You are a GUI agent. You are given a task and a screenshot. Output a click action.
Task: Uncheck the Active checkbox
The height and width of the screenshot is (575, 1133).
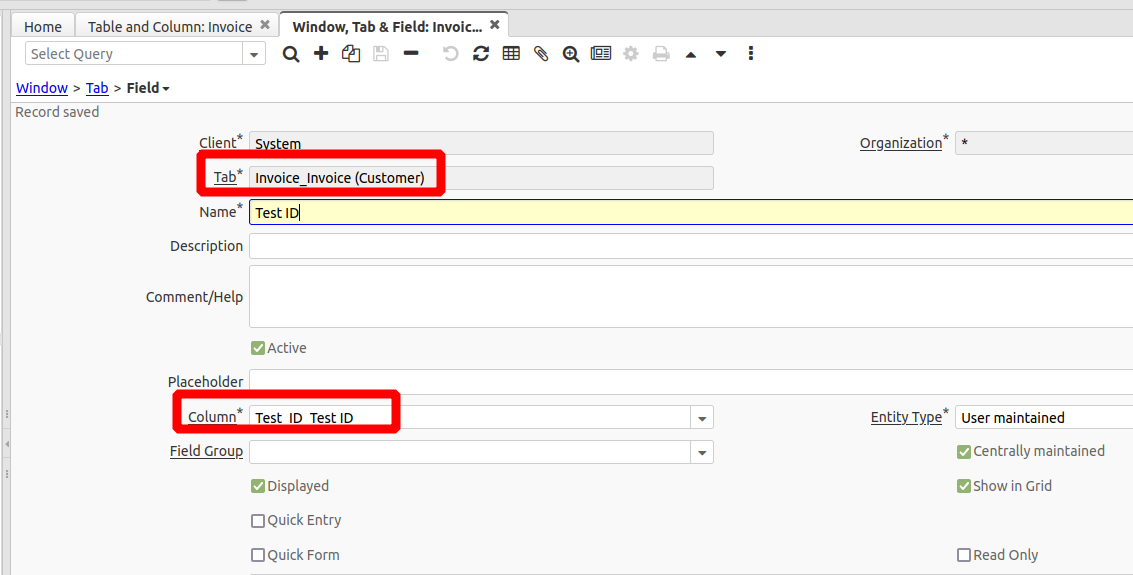[258, 349]
